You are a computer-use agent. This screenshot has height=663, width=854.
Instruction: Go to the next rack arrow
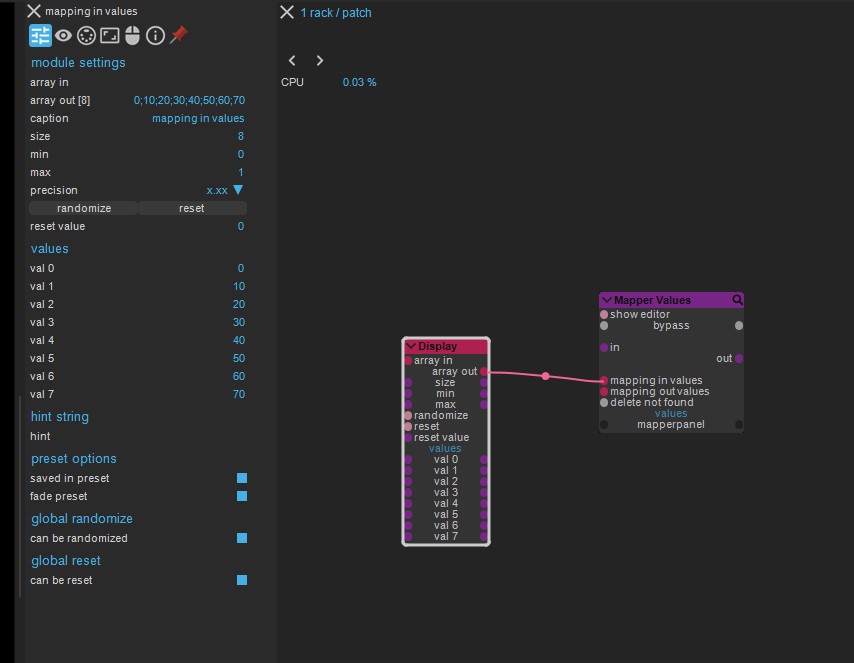(x=319, y=61)
